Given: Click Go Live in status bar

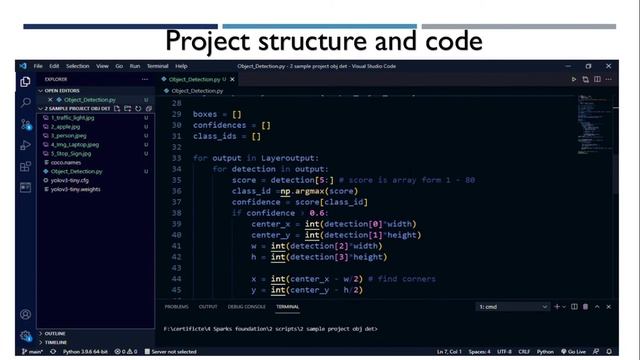Looking at the screenshot, I should pos(573,351).
